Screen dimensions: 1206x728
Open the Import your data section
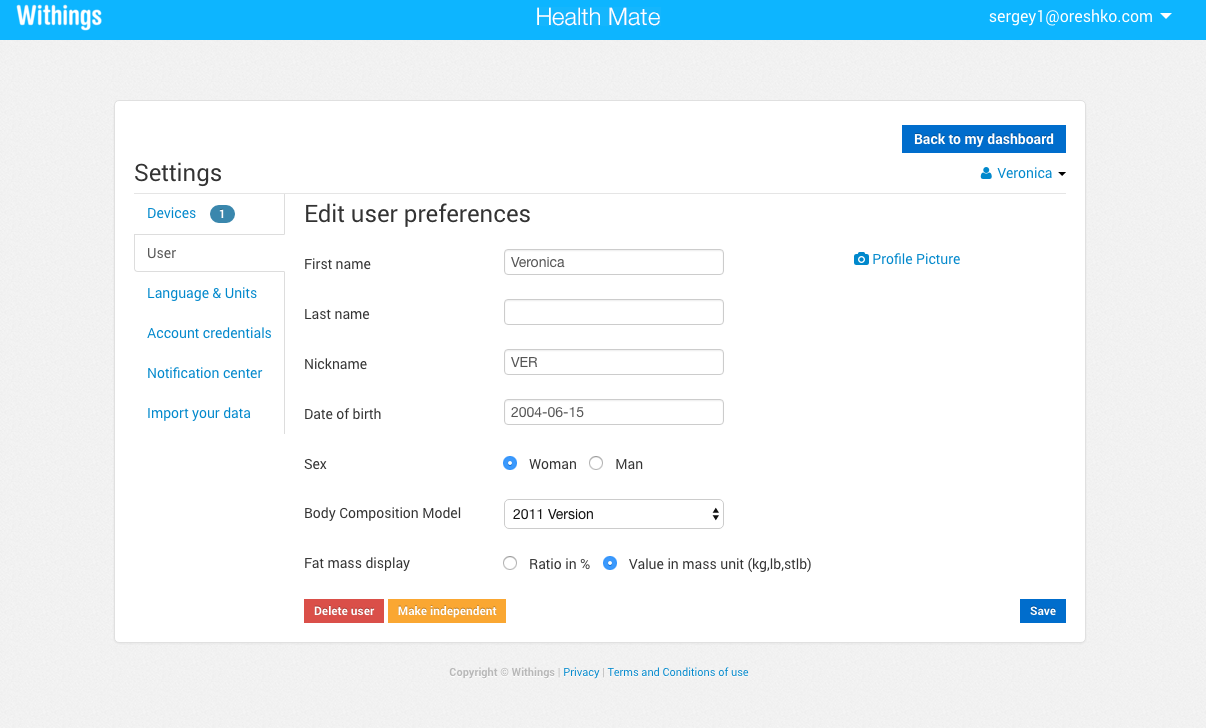pyautogui.click(x=199, y=413)
